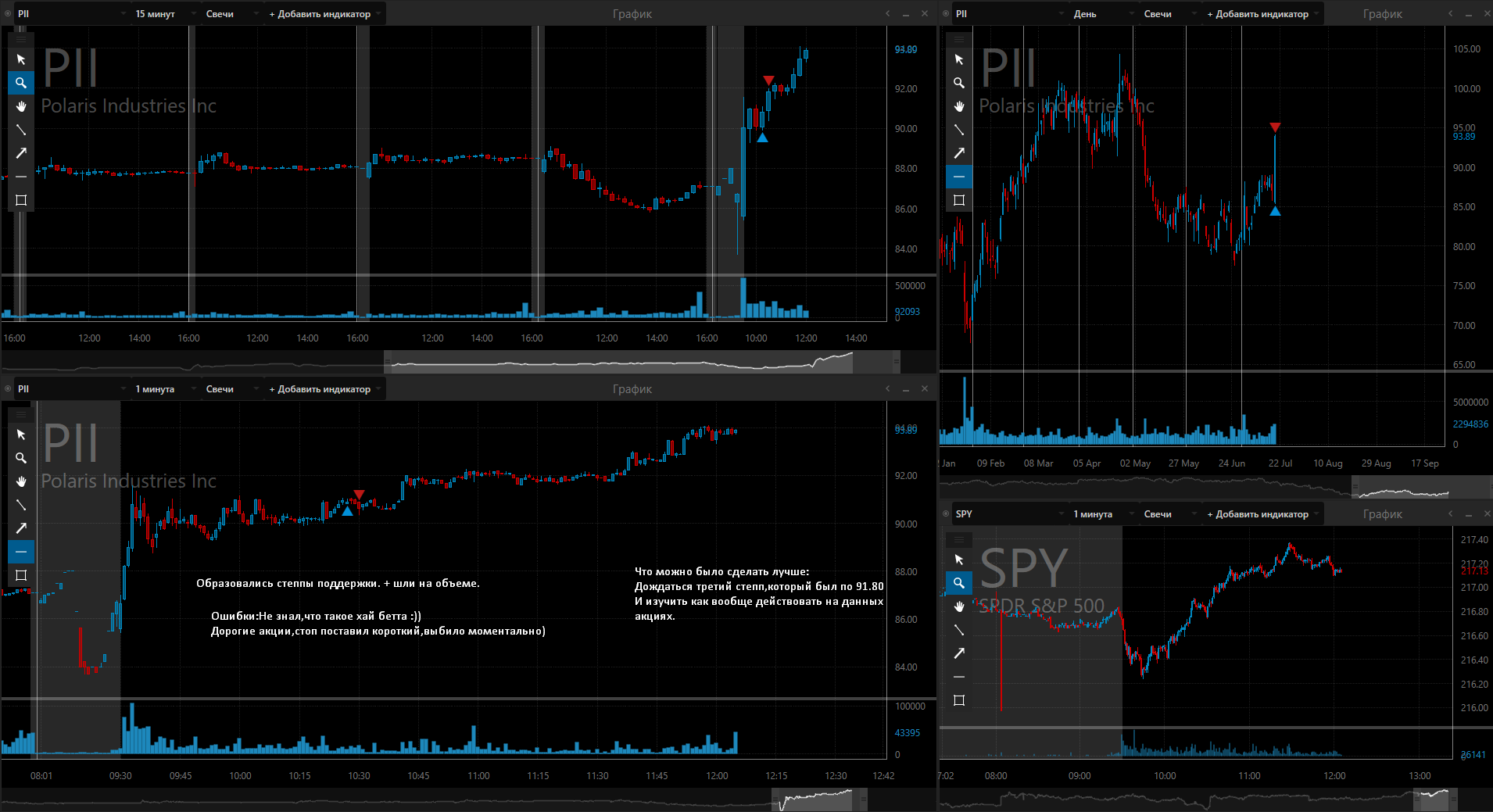
Task: Click back arrow in daily PII chart header
Action: tap(1451, 13)
